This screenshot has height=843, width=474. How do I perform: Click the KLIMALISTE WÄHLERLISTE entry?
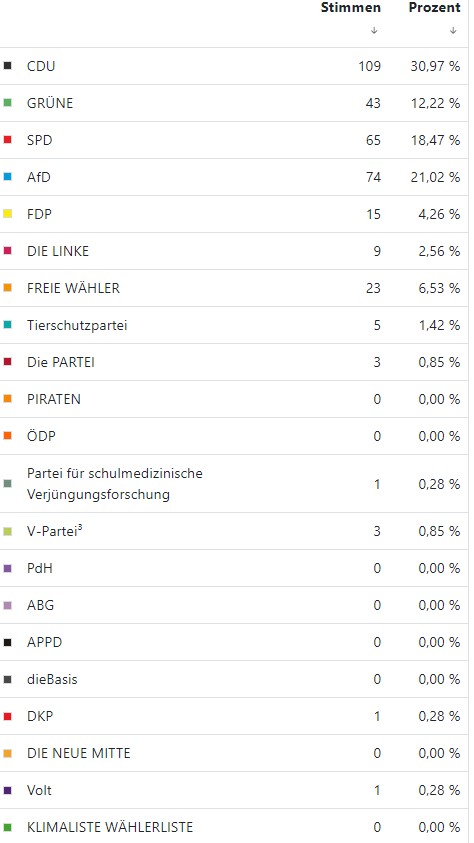234,827
